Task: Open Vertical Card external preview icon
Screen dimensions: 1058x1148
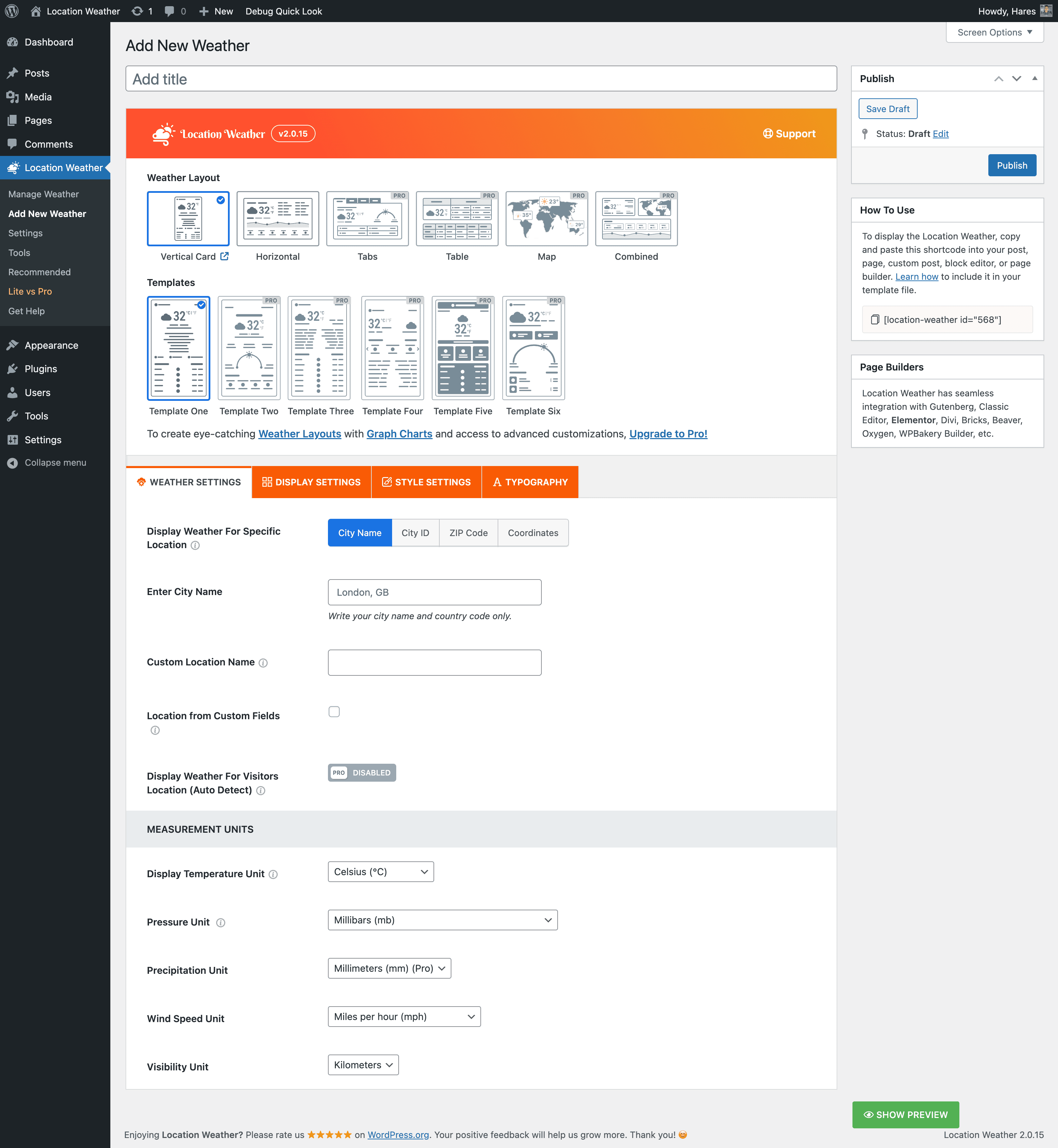Action: click(224, 257)
